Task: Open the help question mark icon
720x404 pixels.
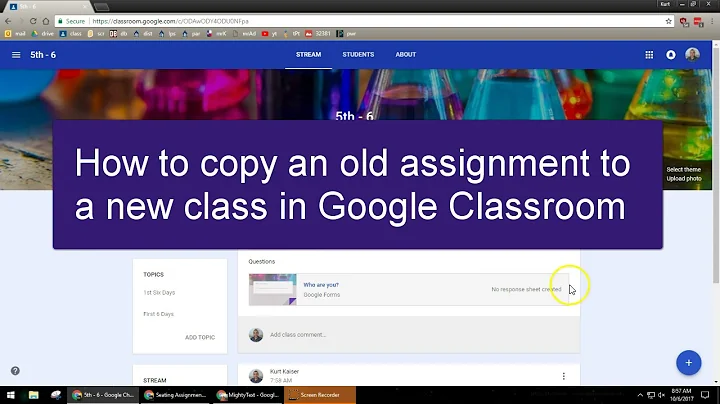Action: [x=15, y=370]
